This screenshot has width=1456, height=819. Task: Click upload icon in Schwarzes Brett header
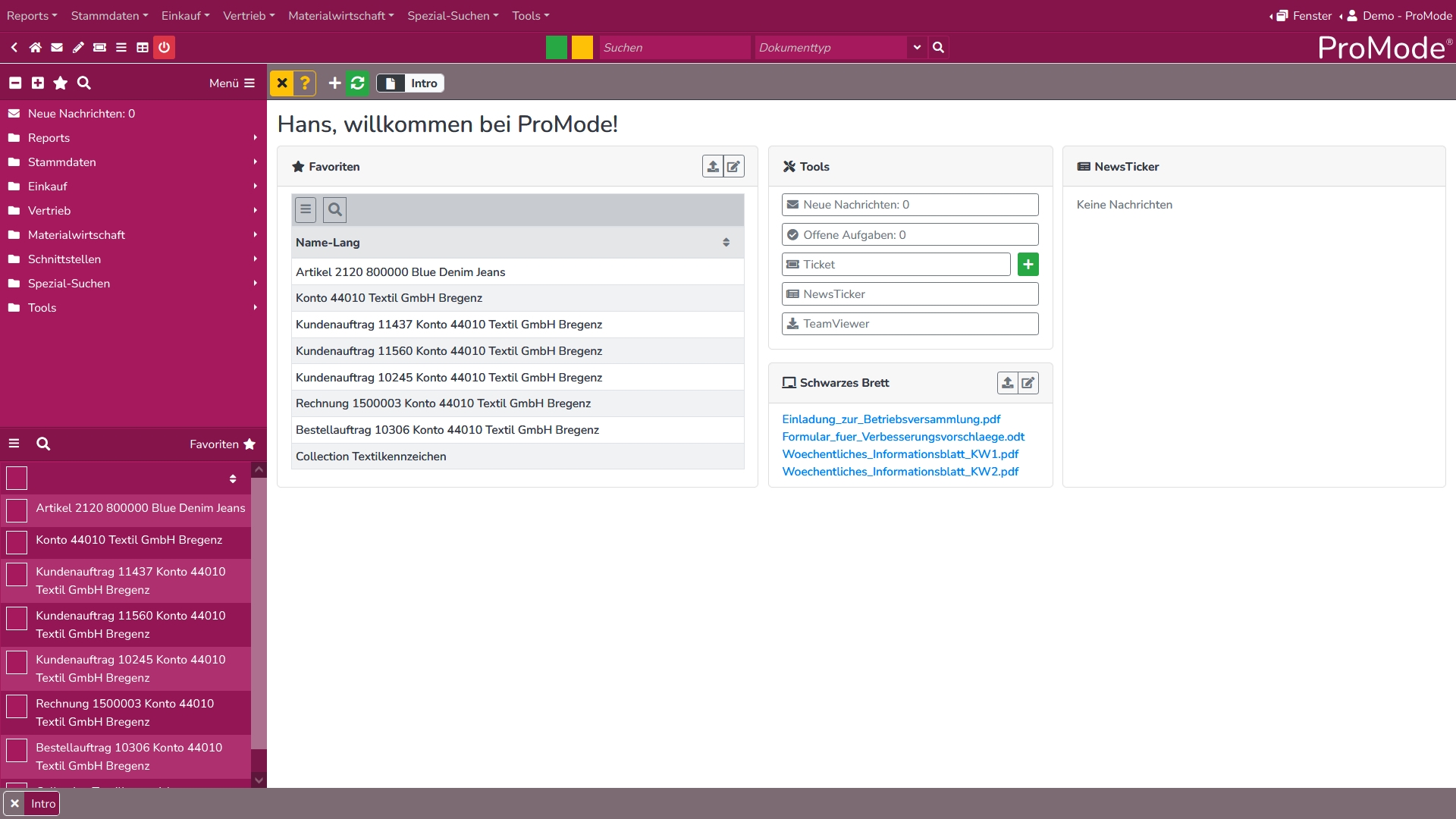1007,383
